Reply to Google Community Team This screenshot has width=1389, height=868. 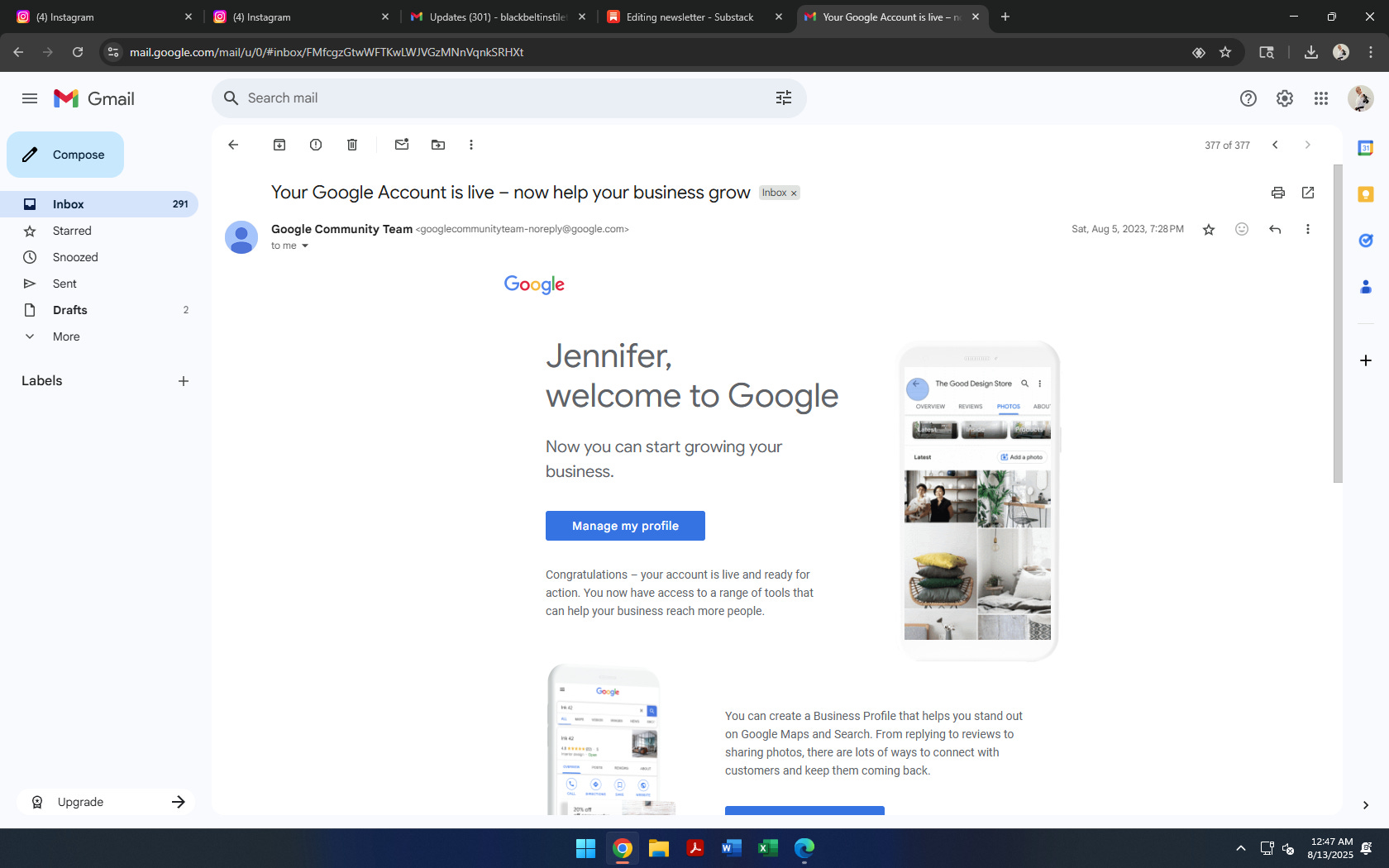pos(1275,229)
